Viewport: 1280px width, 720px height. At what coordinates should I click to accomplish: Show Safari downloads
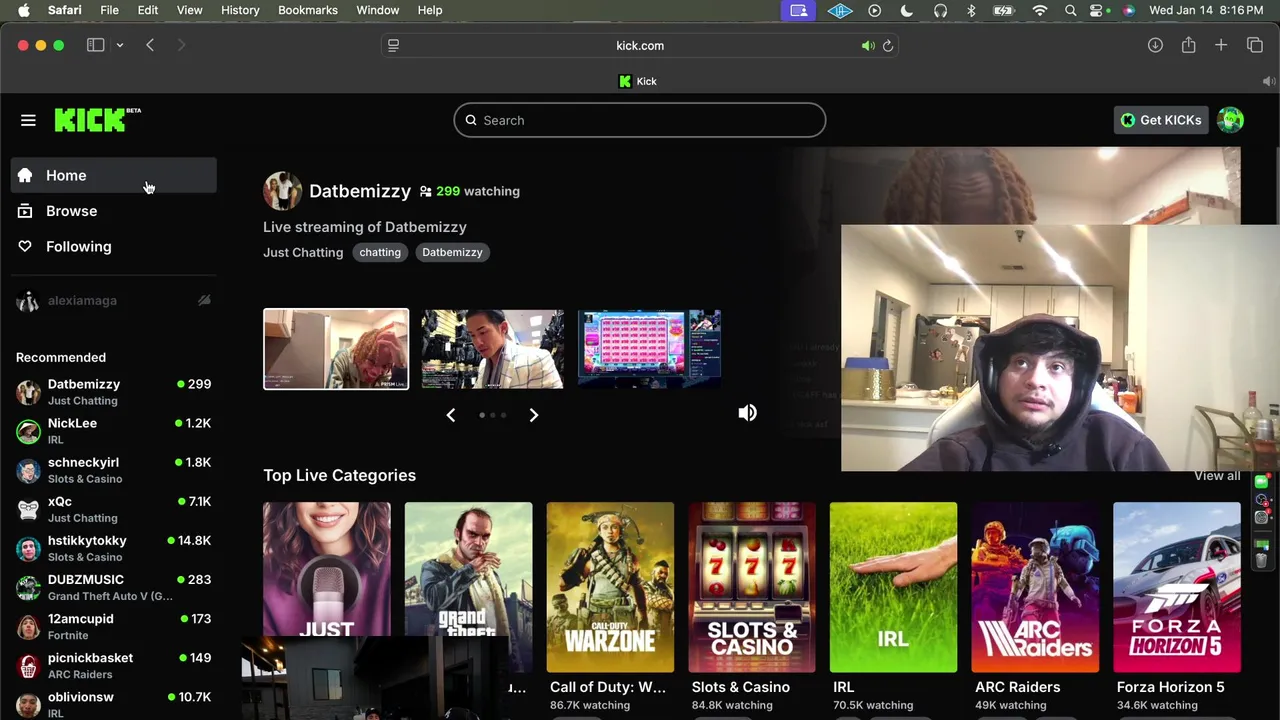point(1155,45)
